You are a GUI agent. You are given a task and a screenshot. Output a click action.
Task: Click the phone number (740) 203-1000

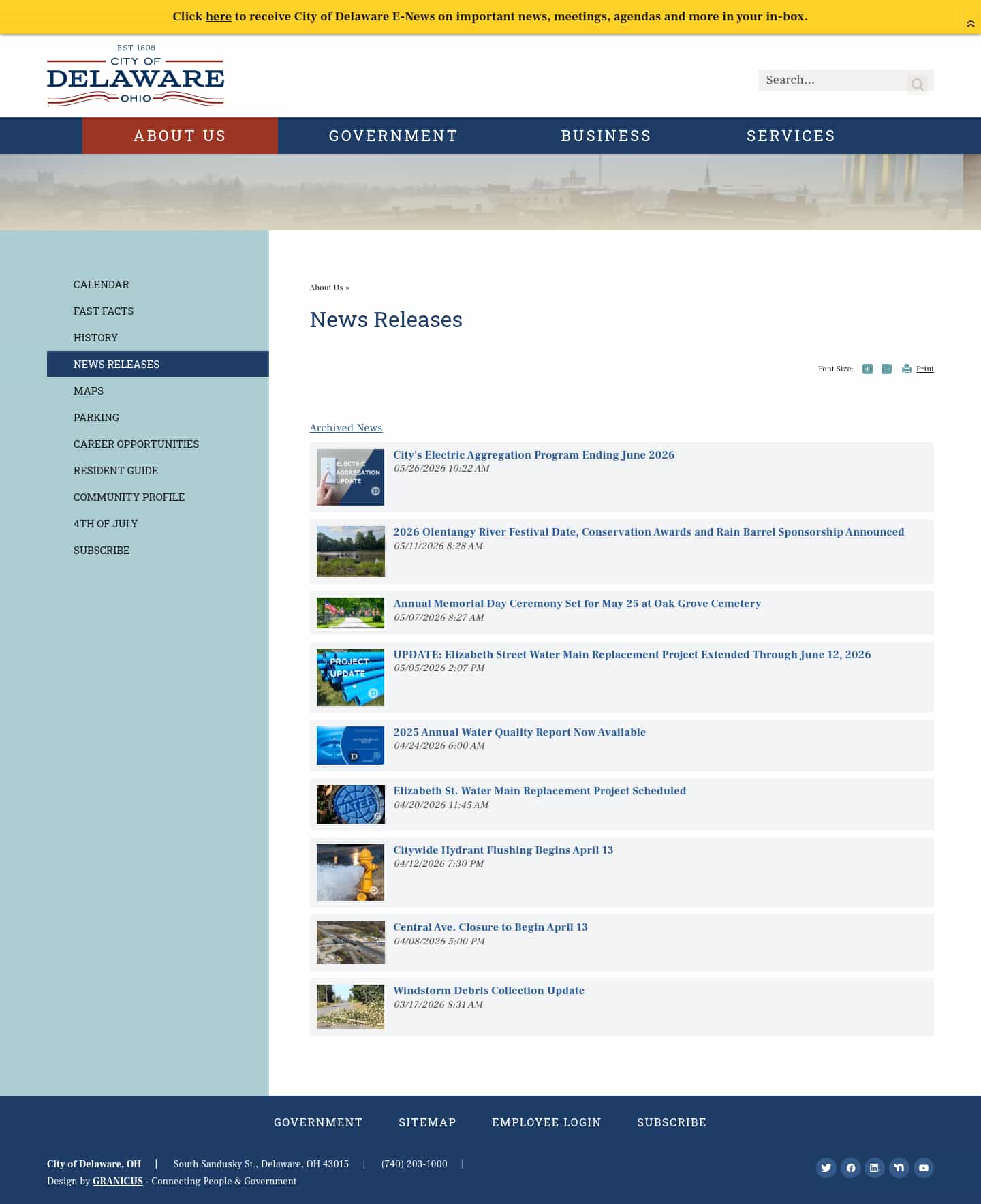click(414, 1164)
